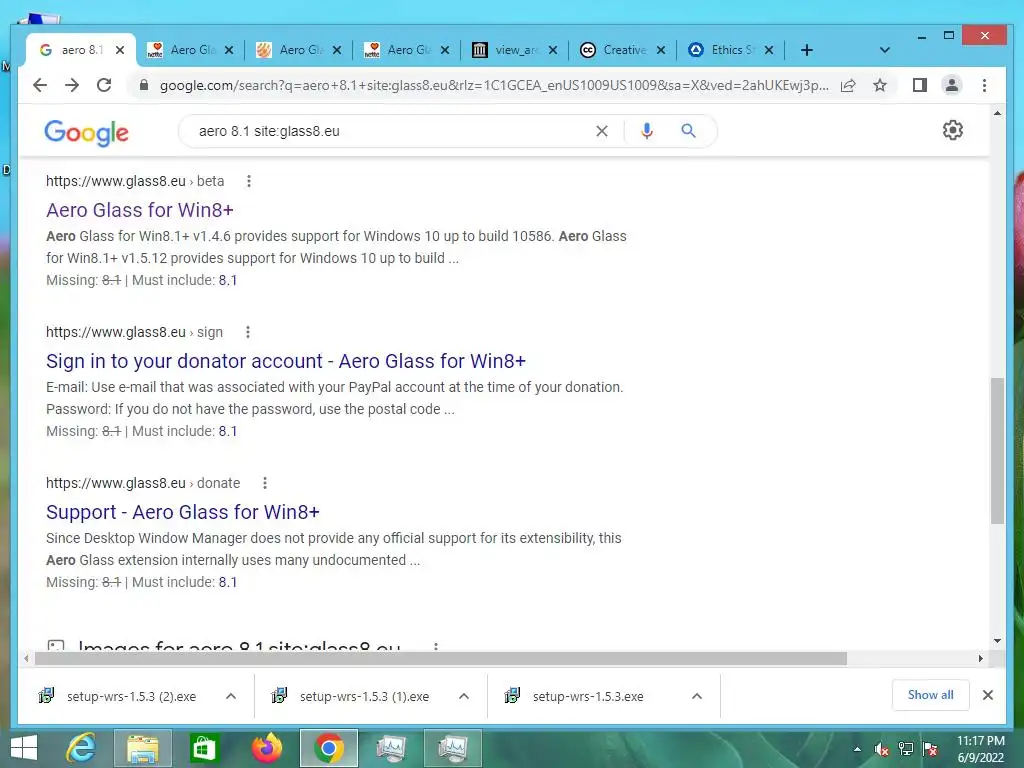Clear the Google search box
Image resolution: width=1024 pixels, height=768 pixels.
click(x=601, y=131)
